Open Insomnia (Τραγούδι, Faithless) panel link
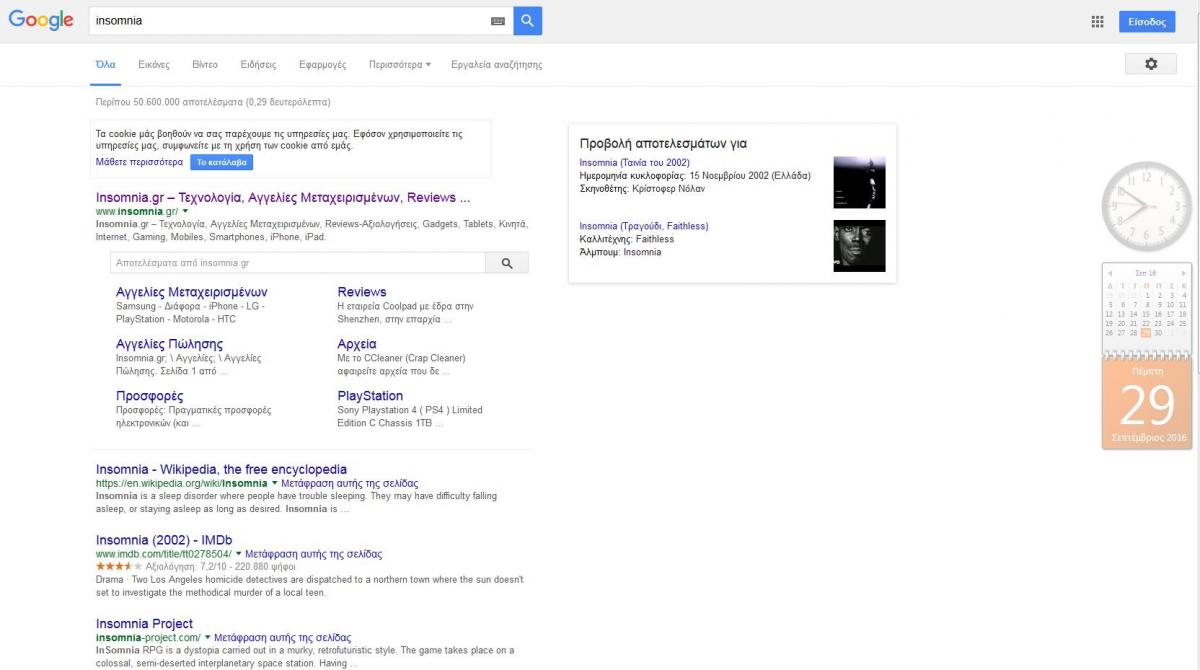The image size is (1200, 670). [x=643, y=227]
